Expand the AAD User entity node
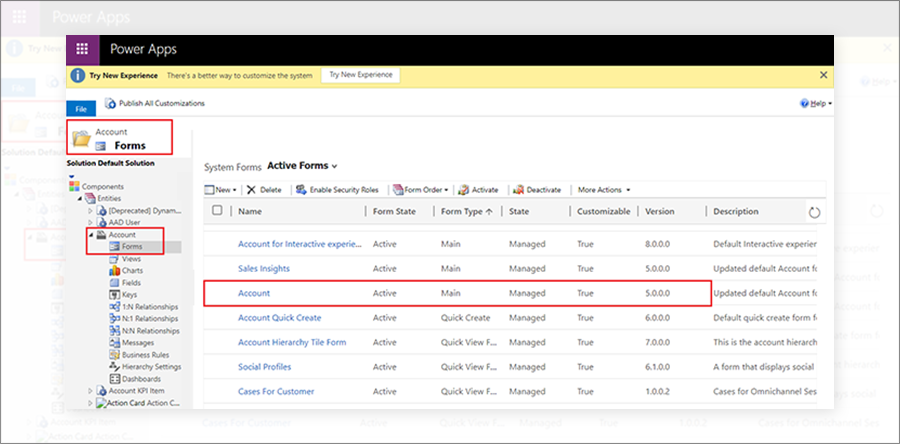 tap(89, 222)
